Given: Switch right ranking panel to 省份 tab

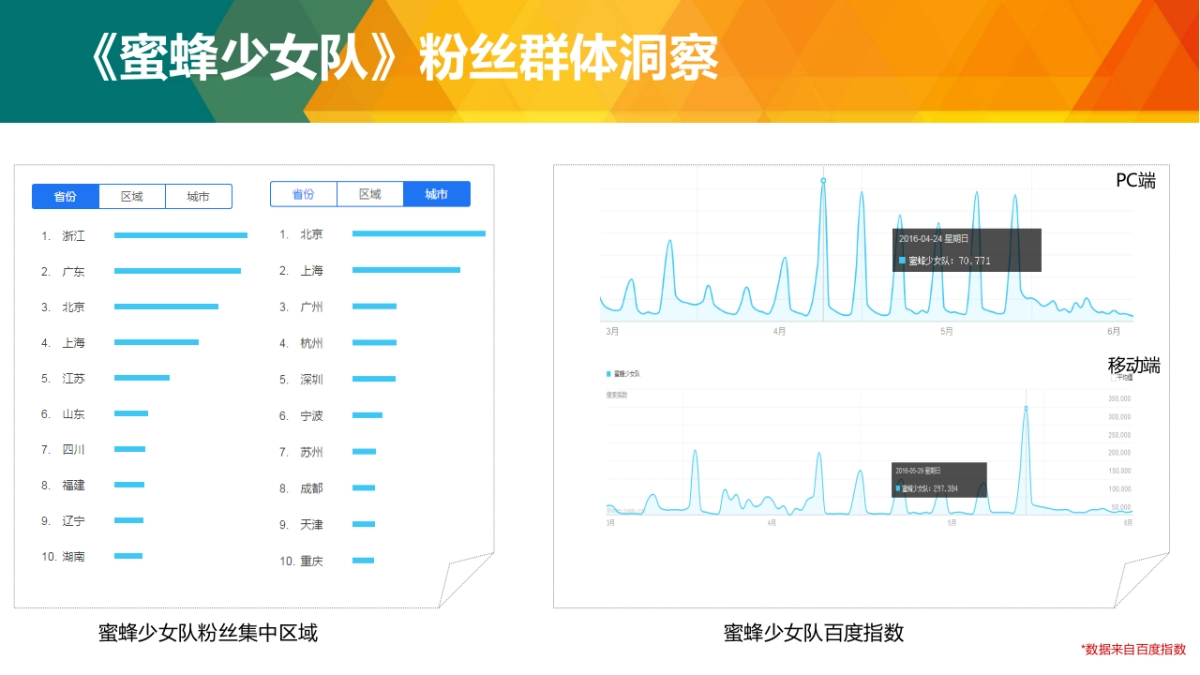Looking at the screenshot, I should pos(303,194).
